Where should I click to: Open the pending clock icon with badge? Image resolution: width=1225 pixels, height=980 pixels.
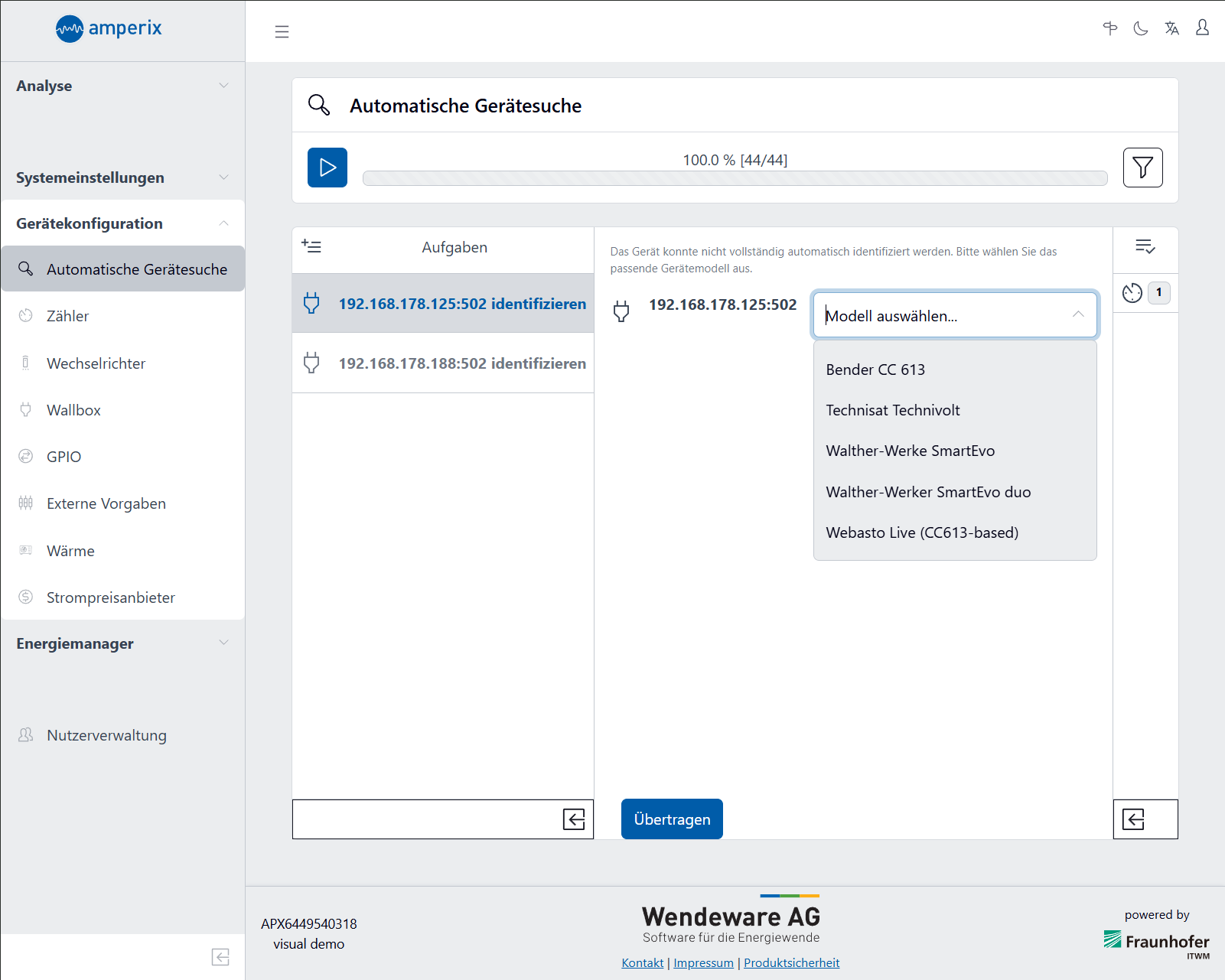tap(1132, 293)
